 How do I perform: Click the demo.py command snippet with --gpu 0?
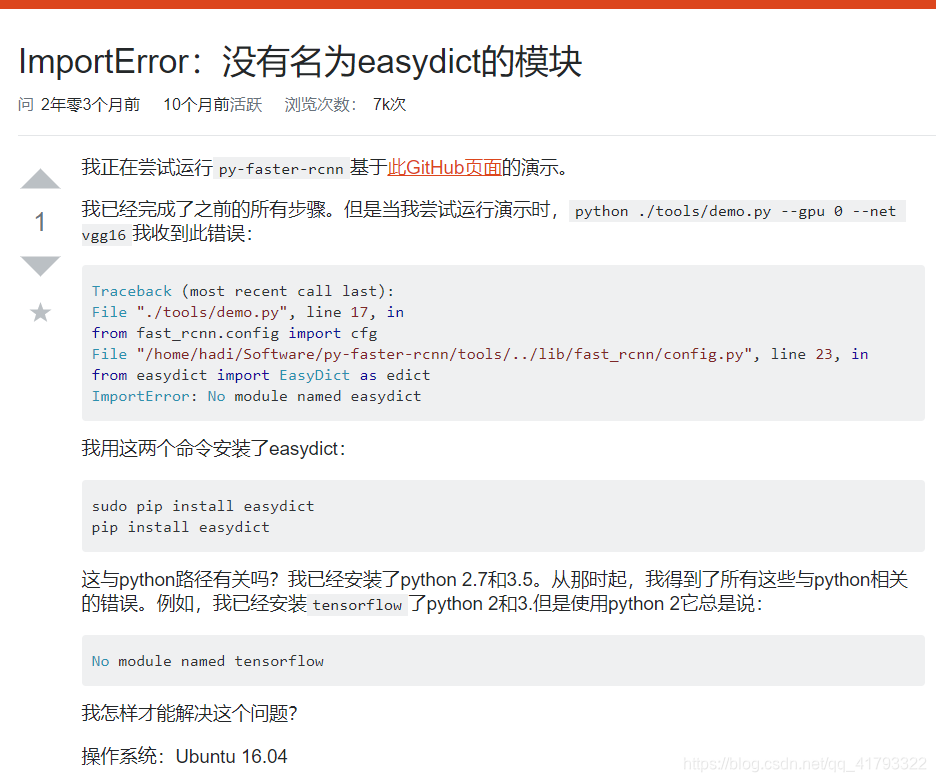click(x=737, y=211)
